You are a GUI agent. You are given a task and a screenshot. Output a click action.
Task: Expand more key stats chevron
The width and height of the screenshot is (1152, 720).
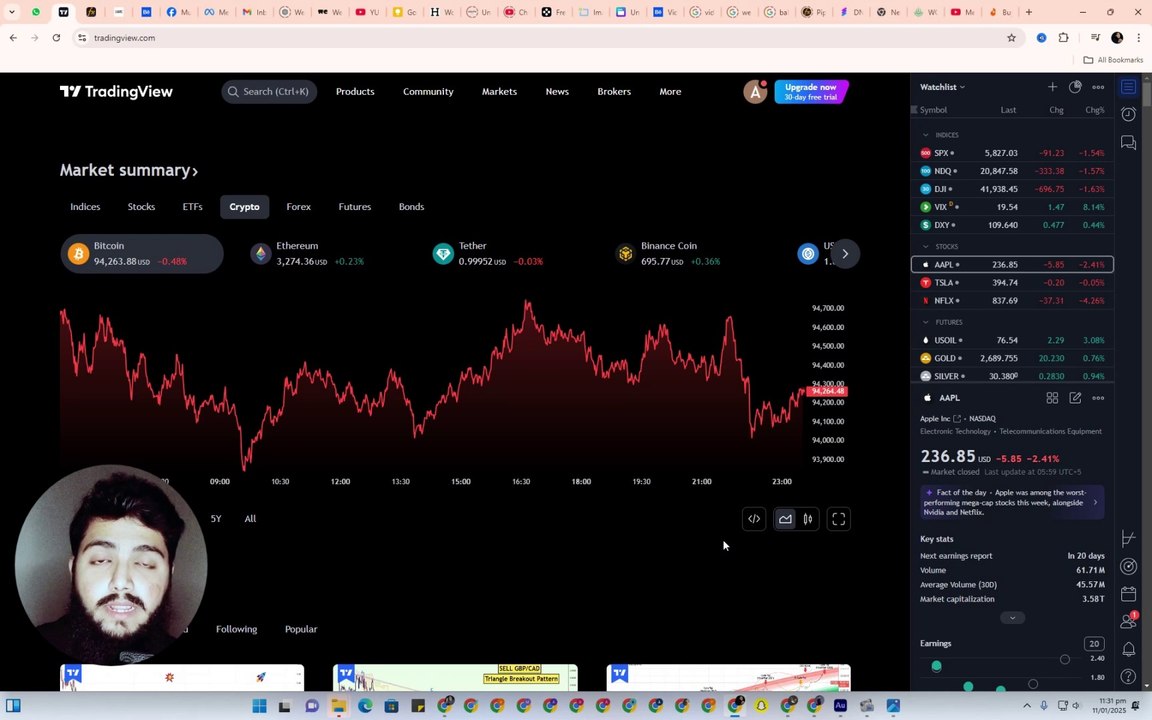(1012, 618)
